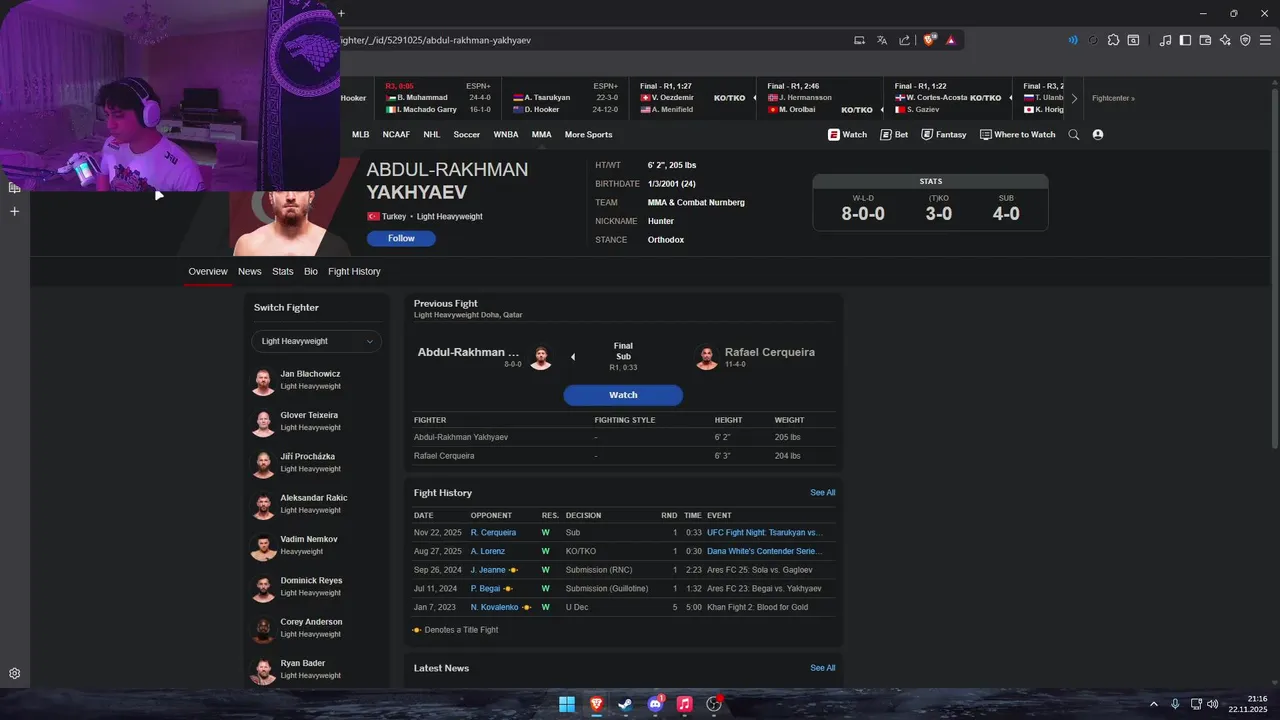Open Windows Start menu
1280x720 pixels.
[567, 704]
